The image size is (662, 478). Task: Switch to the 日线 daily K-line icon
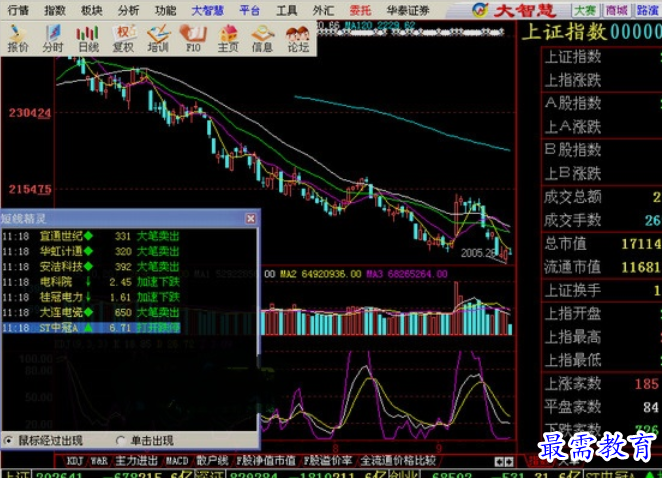pos(88,38)
